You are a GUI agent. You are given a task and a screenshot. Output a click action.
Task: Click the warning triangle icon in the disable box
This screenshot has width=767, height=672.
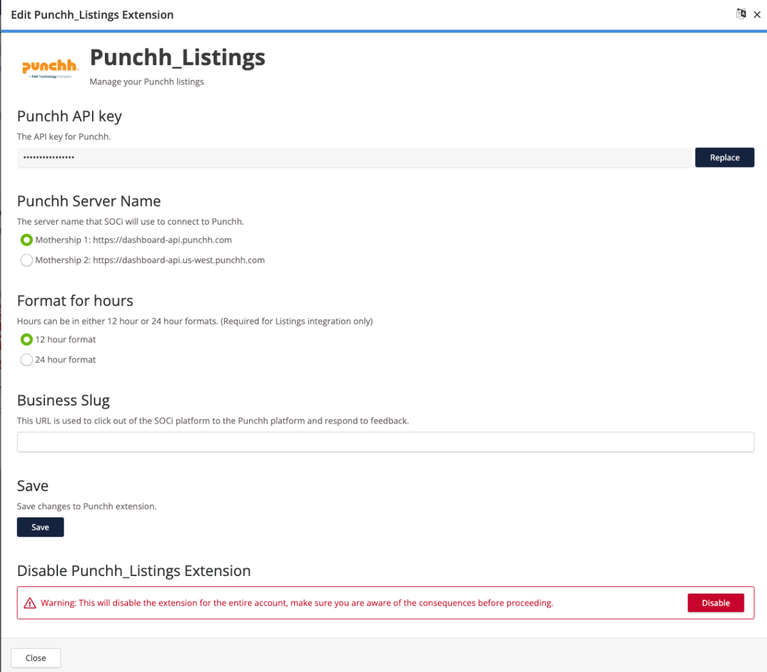[30, 603]
